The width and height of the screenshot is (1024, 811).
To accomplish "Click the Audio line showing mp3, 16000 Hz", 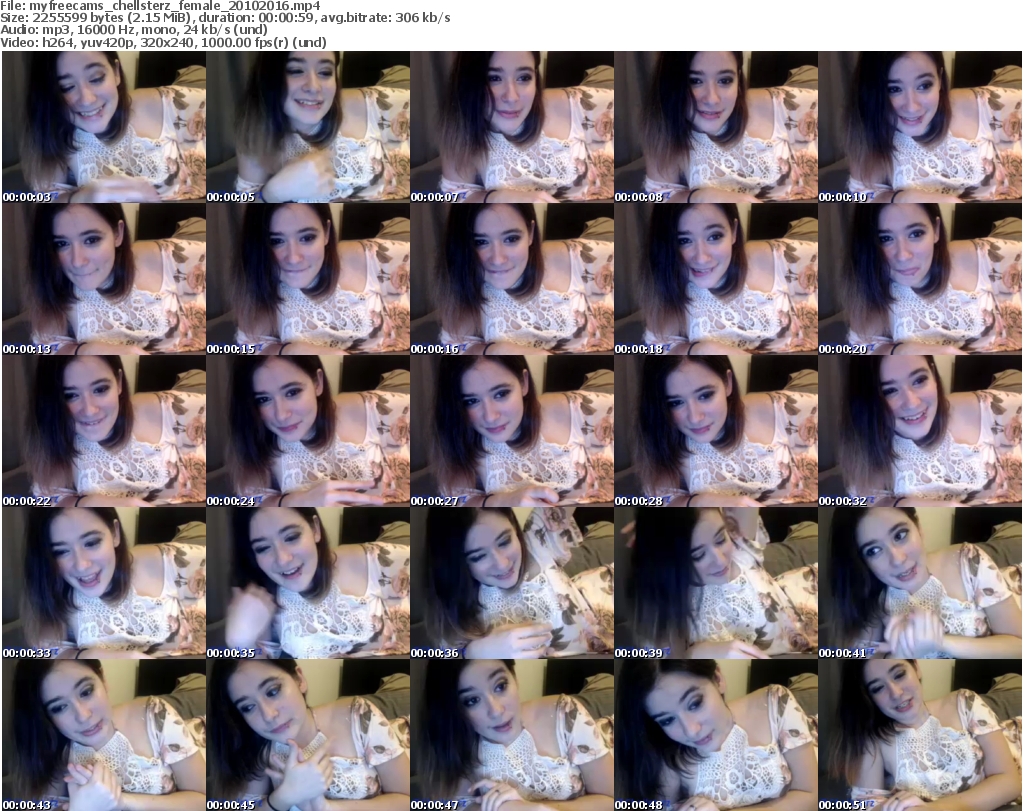I will [134, 30].
